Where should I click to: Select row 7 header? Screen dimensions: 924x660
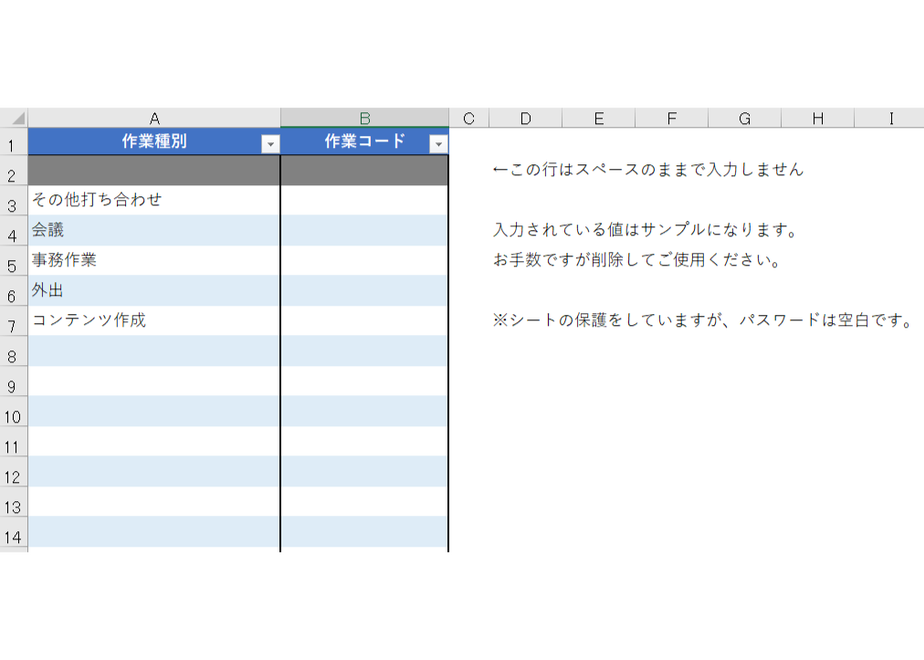[x=14, y=321]
